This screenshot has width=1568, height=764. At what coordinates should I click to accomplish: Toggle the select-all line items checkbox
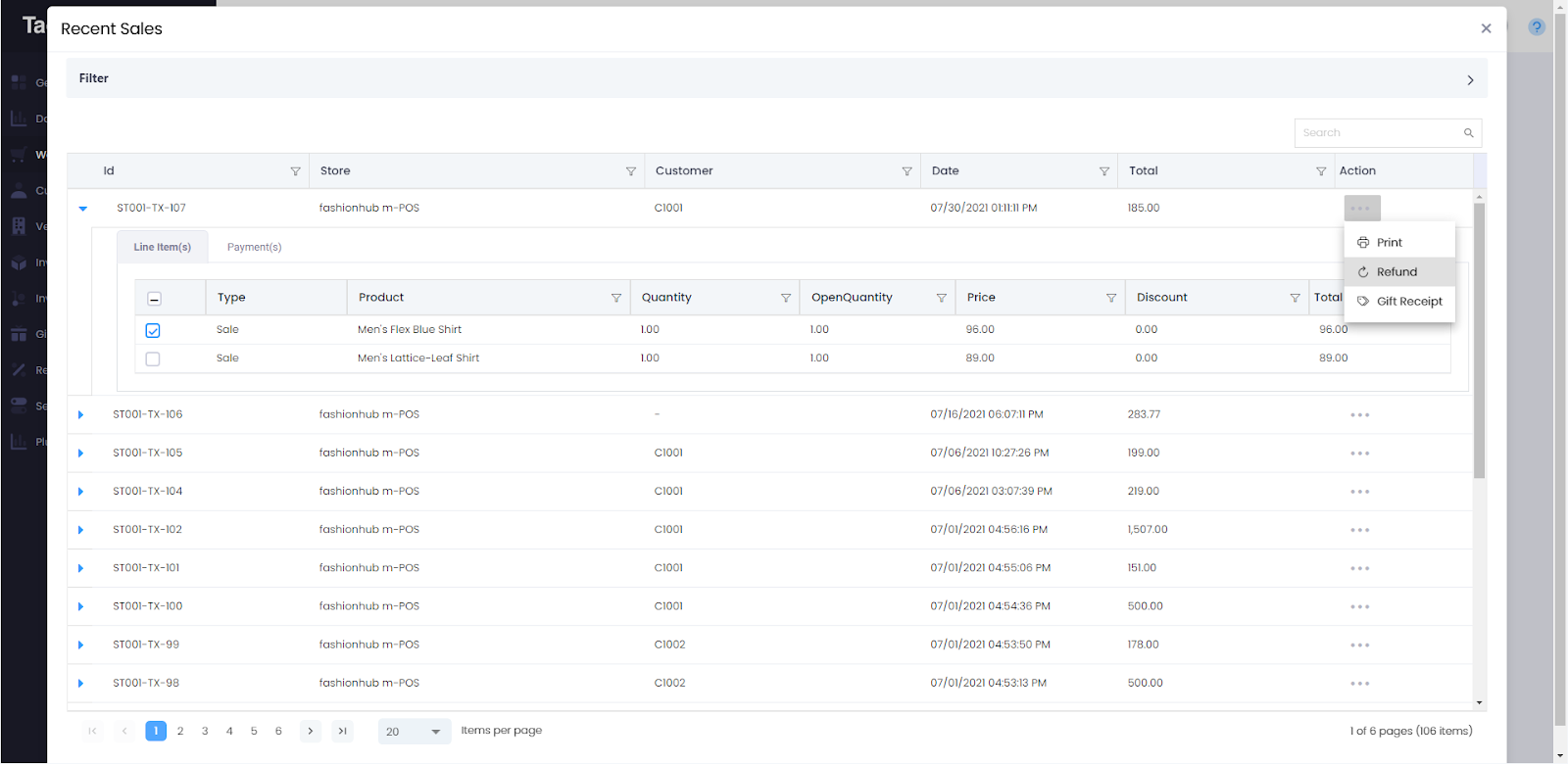tap(154, 299)
